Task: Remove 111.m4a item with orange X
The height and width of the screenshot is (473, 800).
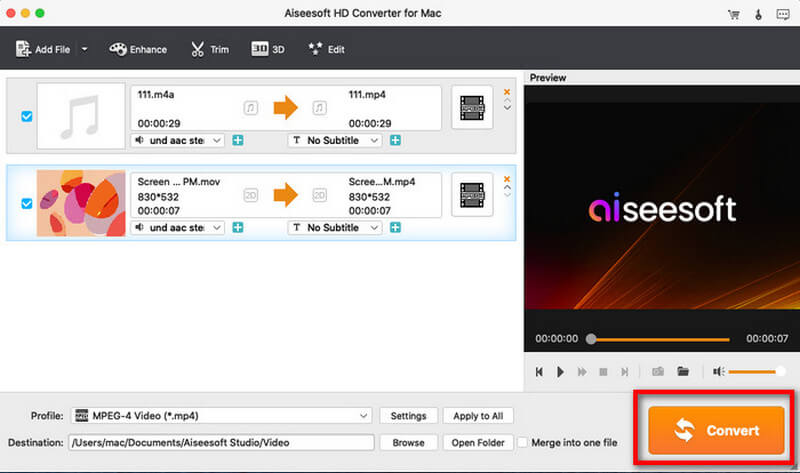Action: [x=506, y=92]
